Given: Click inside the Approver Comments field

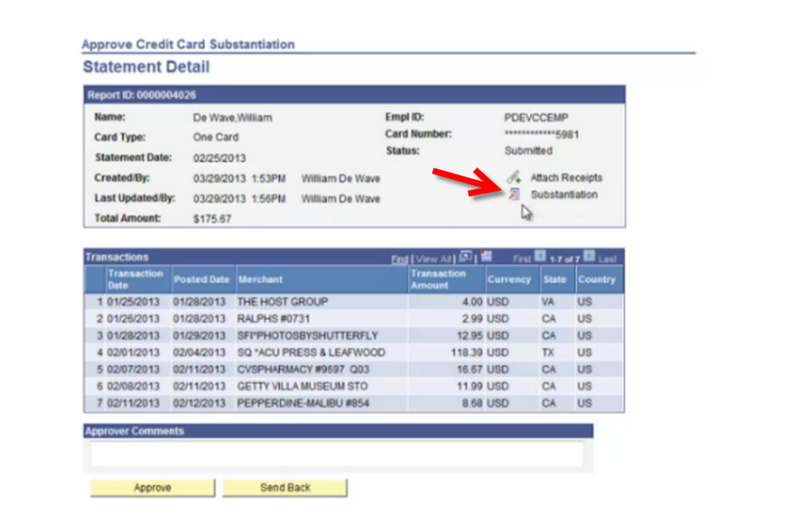Looking at the screenshot, I should tap(337, 454).
